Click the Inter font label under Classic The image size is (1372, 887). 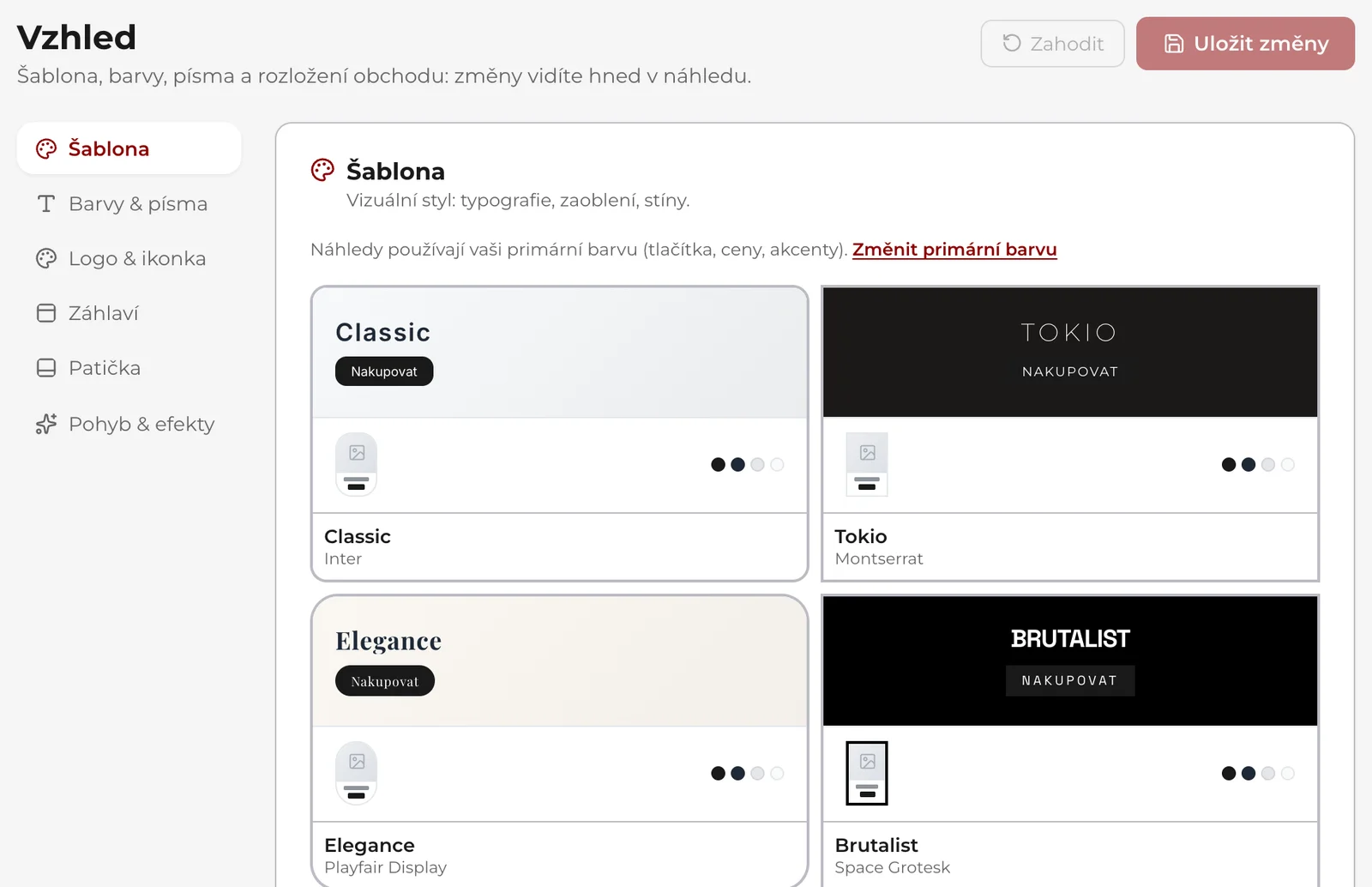point(343,558)
